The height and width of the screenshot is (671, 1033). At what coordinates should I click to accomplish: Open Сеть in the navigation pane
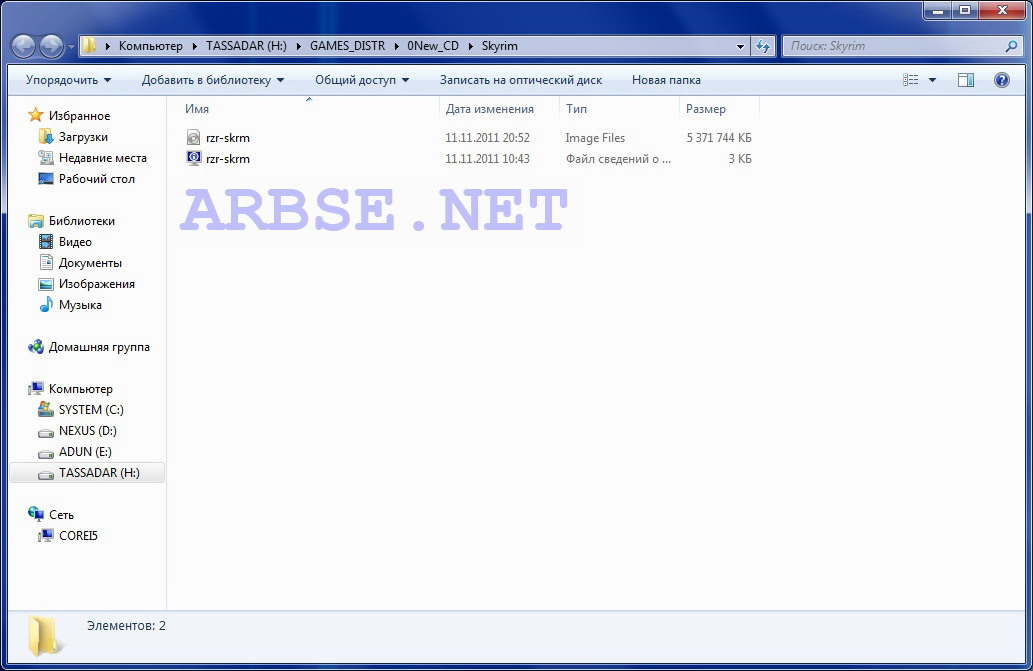click(61, 515)
